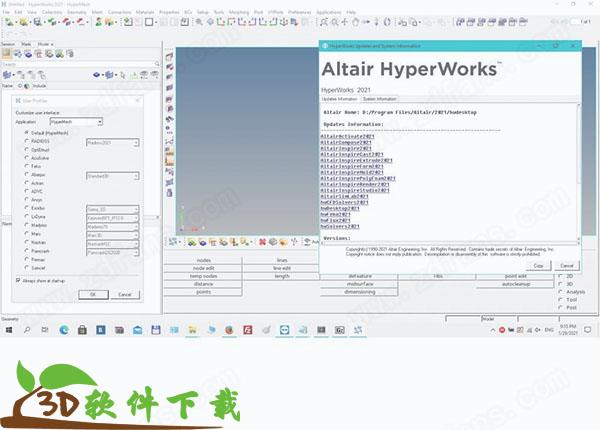Image resolution: width=600 pixels, height=430 pixels.
Task: Click the highlighted model view icon in the browser
Action: [x=7, y=54]
